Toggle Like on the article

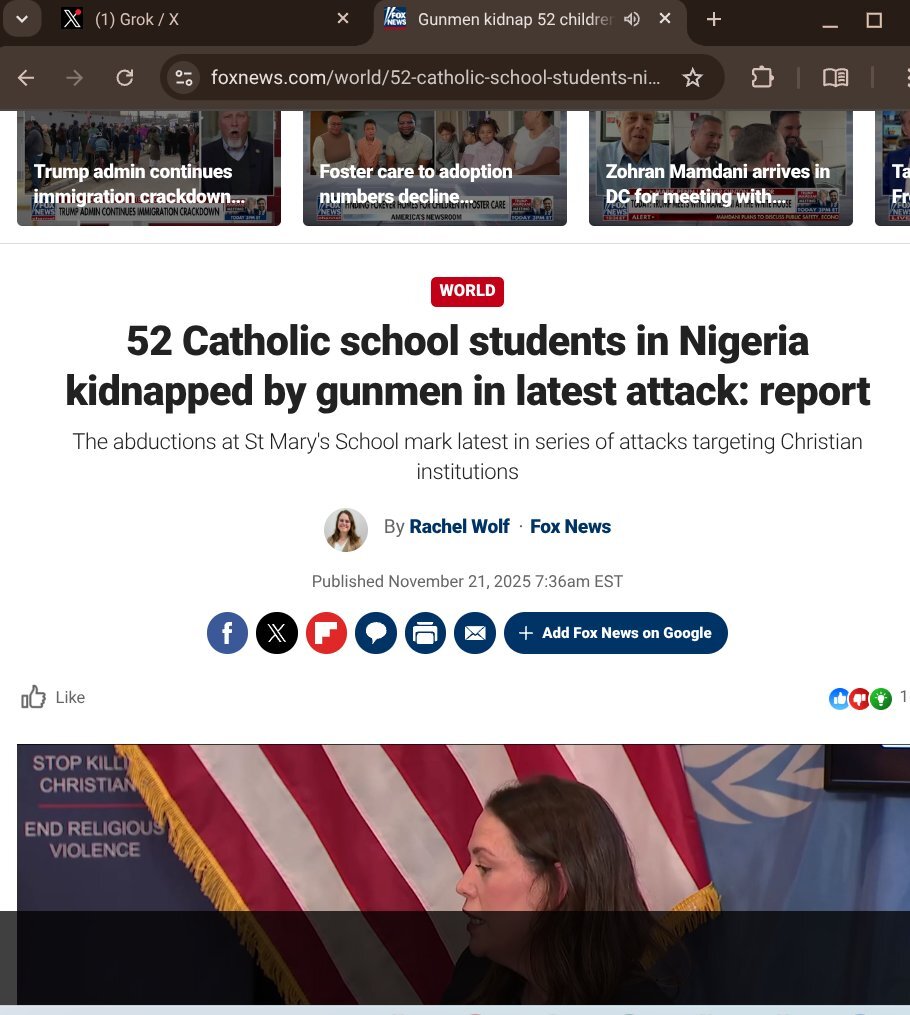click(x=53, y=697)
